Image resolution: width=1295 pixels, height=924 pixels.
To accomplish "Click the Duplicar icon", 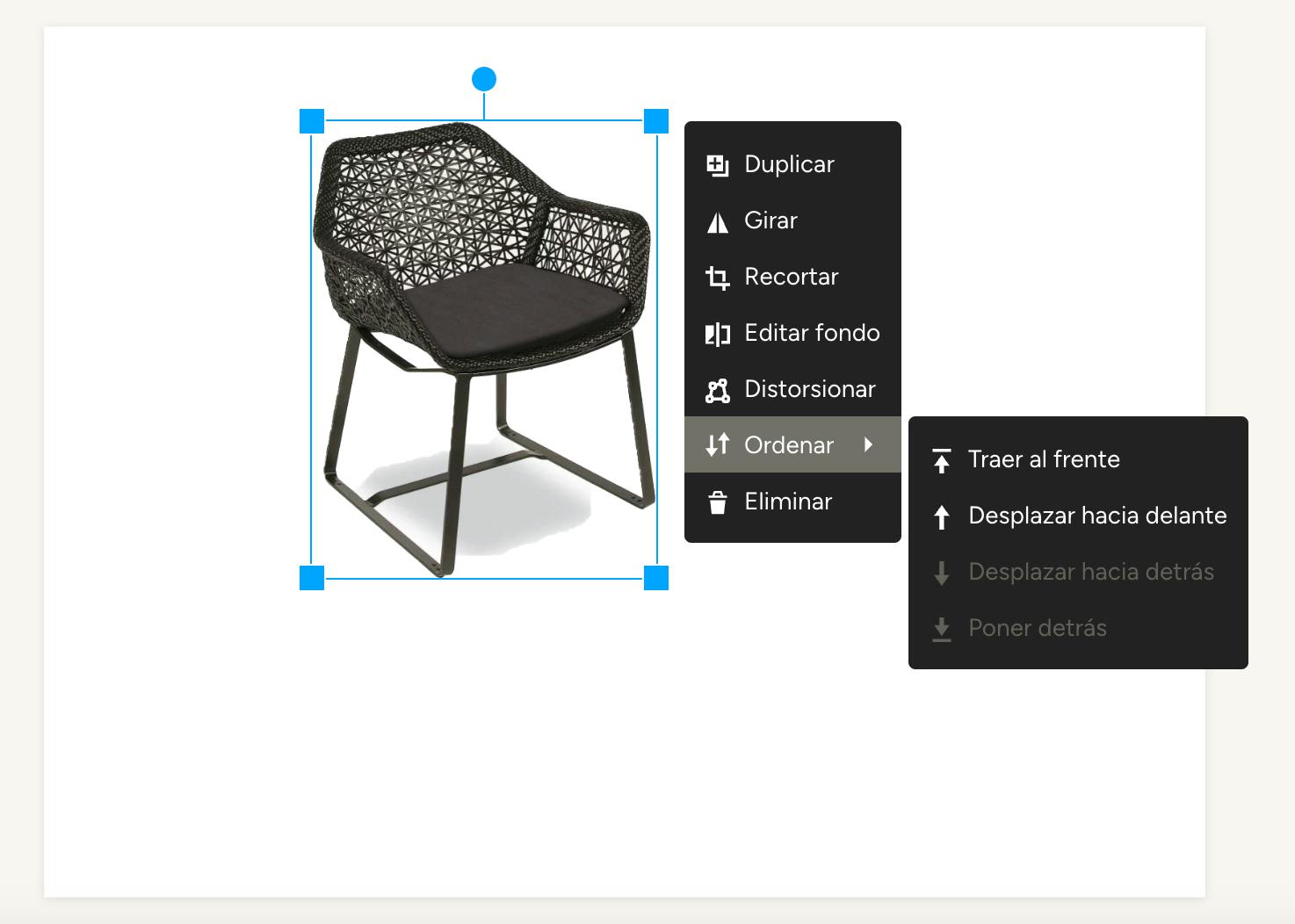I will (718, 165).
